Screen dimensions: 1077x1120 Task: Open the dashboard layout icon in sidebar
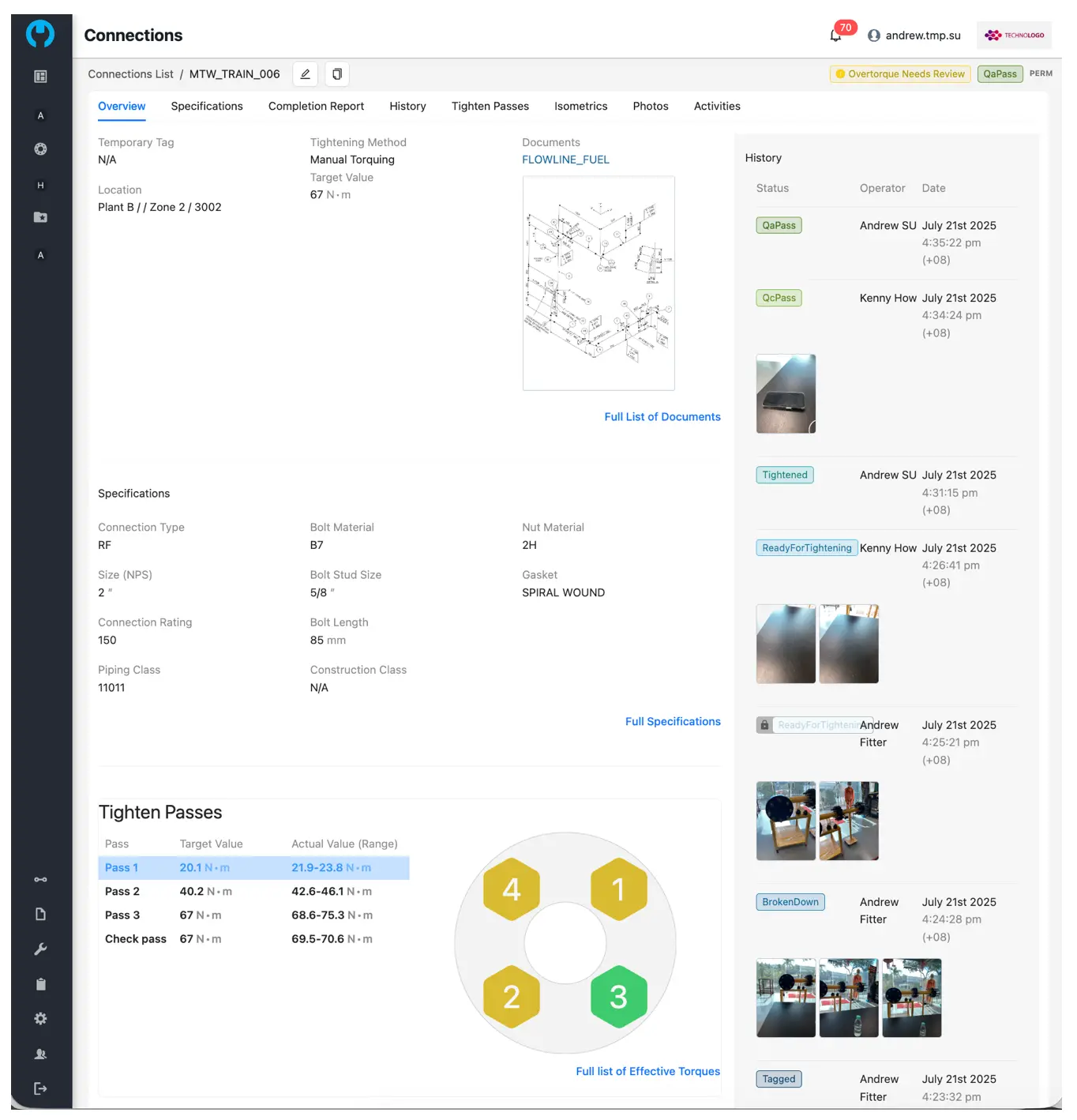(x=40, y=77)
